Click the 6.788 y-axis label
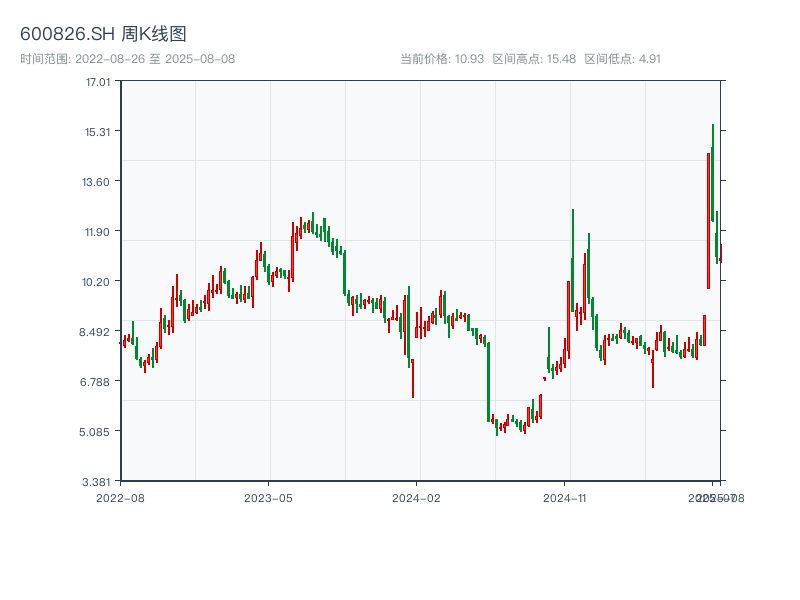This screenshot has height=600, width=800. pos(97,381)
